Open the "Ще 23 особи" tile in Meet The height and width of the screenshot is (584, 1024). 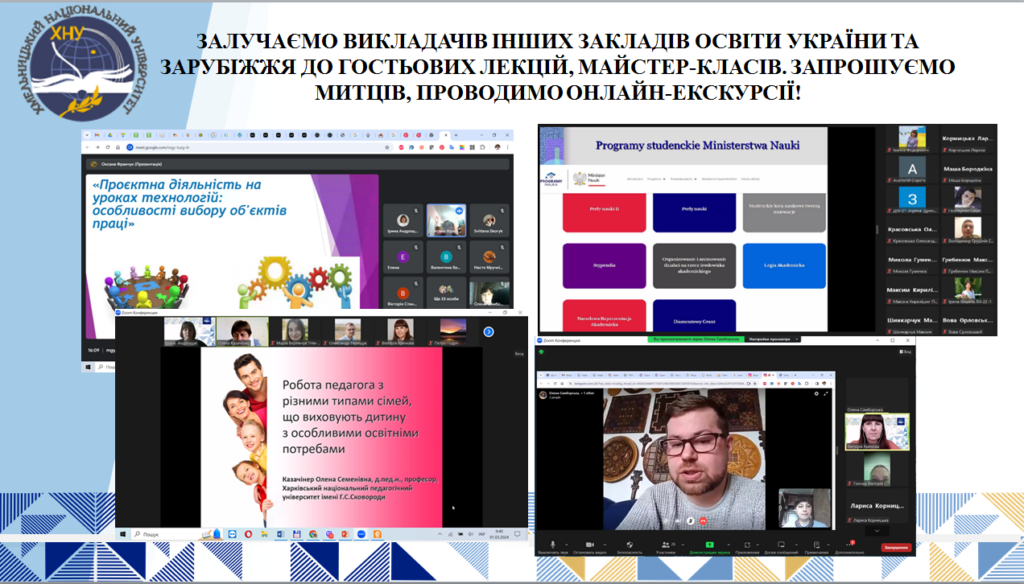click(446, 291)
